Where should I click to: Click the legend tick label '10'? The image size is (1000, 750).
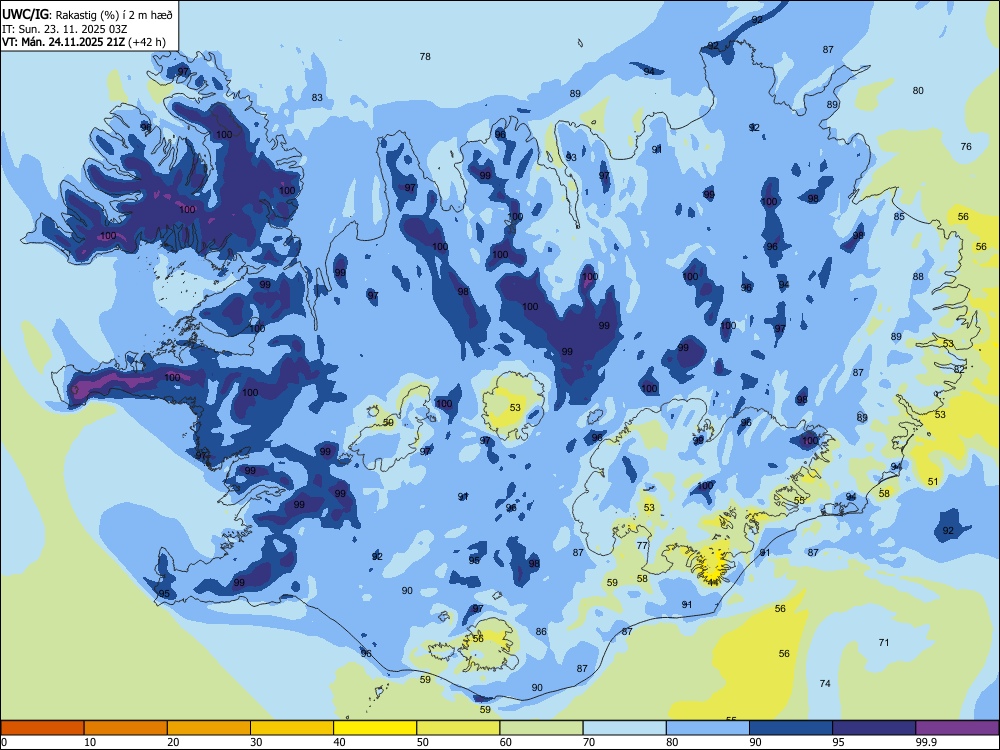pyautogui.click(x=90, y=742)
